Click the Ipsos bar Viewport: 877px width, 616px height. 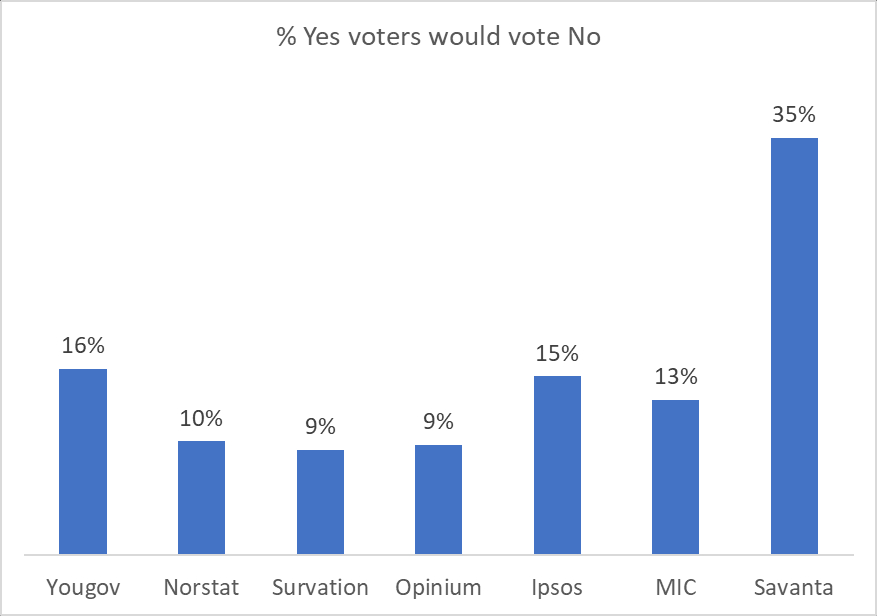(x=557, y=464)
